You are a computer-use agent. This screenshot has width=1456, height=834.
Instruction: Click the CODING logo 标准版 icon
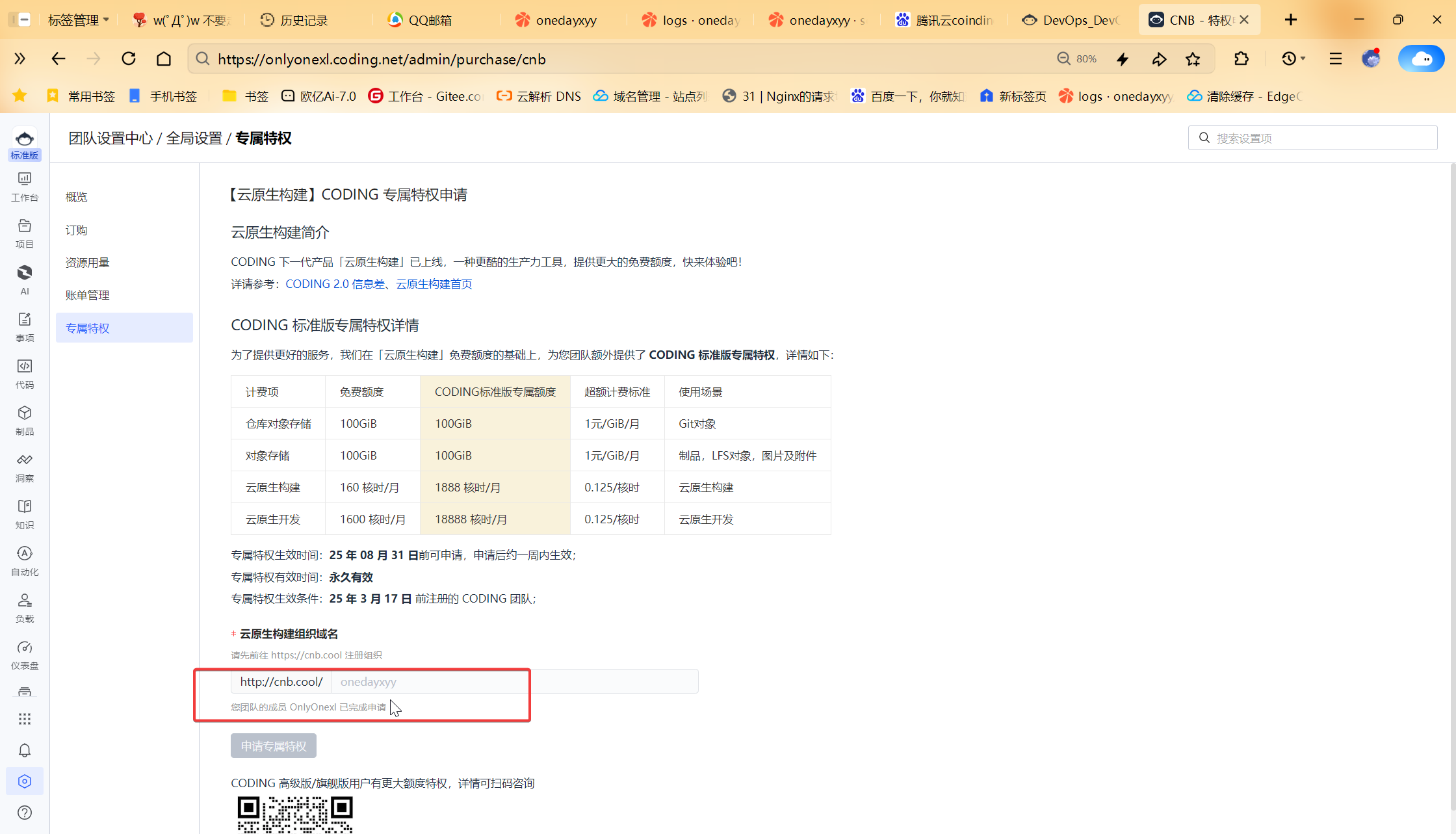pos(25,144)
